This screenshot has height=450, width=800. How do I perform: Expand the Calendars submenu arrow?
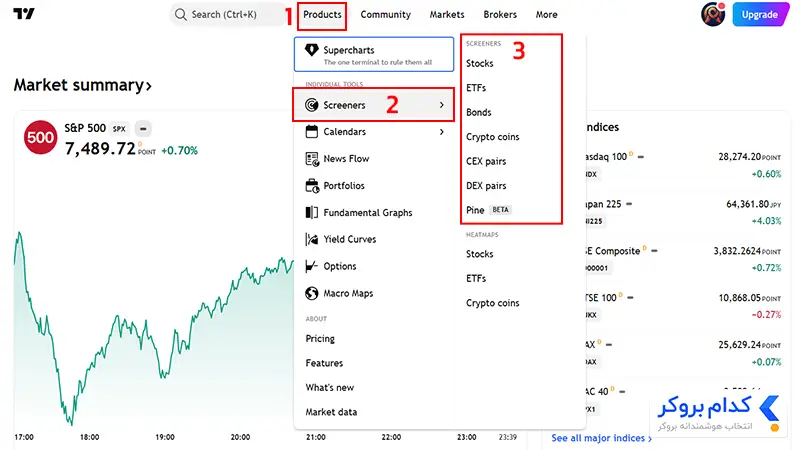(442, 132)
